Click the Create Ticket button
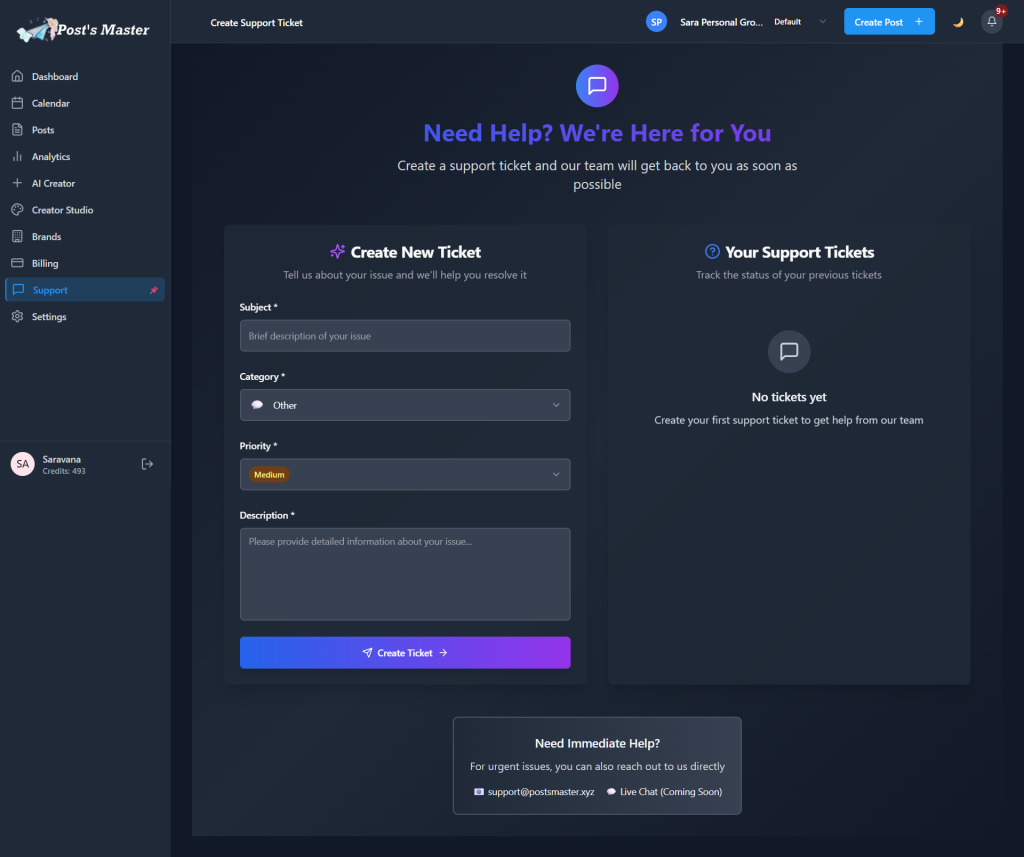1024x857 pixels. [405, 653]
